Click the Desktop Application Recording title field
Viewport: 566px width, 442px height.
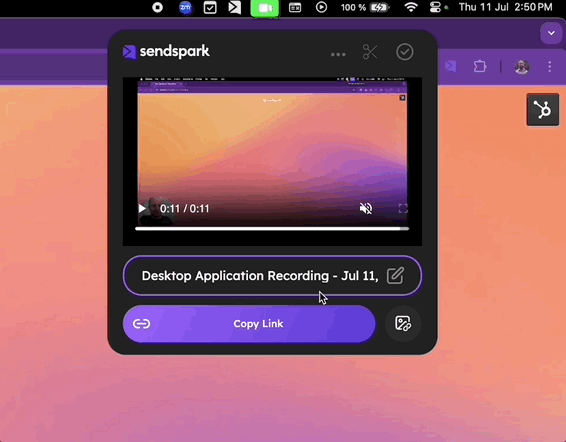coord(272,276)
